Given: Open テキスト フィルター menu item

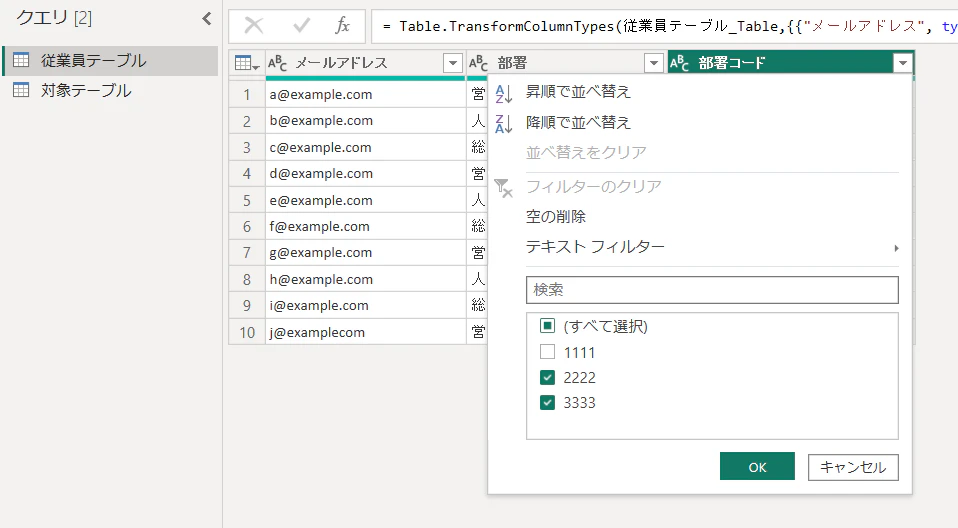Looking at the screenshot, I should tap(595, 247).
